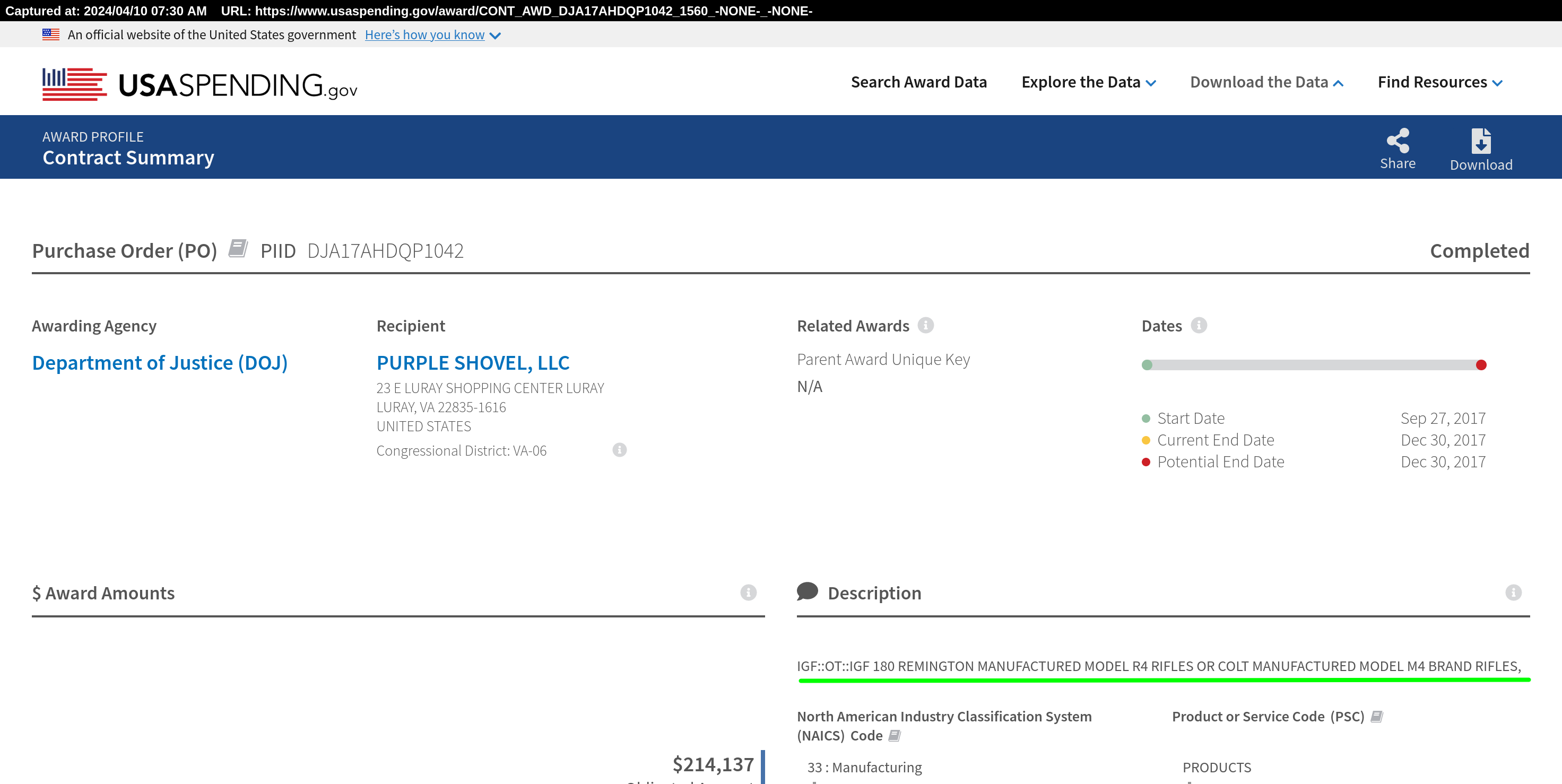
Task: Click the Potential End Date label
Action: (x=1221, y=461)
